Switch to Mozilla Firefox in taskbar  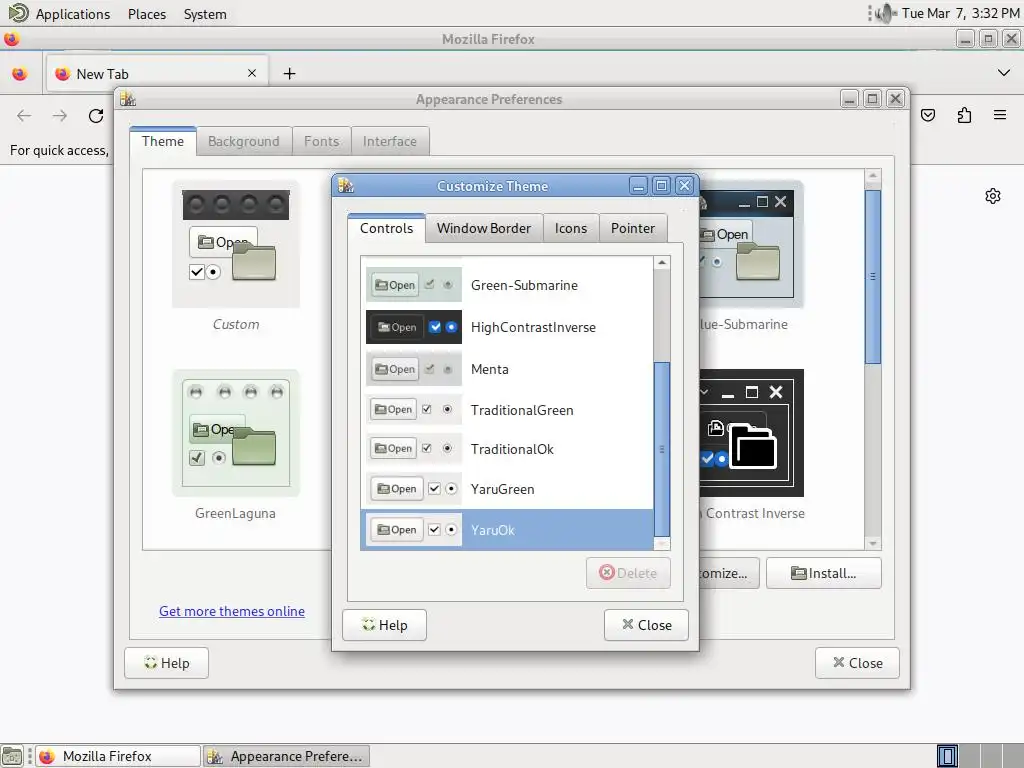pos(118,756)
